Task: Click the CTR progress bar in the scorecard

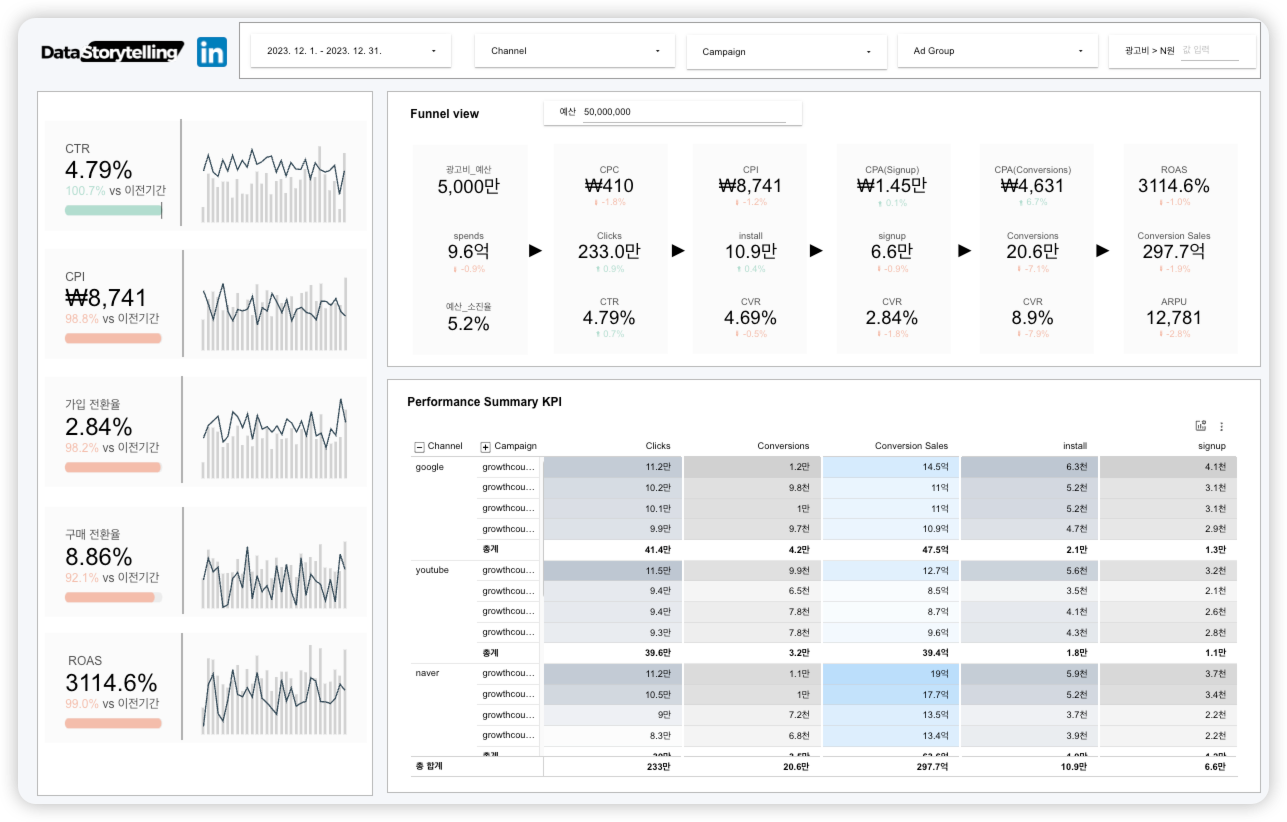Action: [x=113, y=210]
